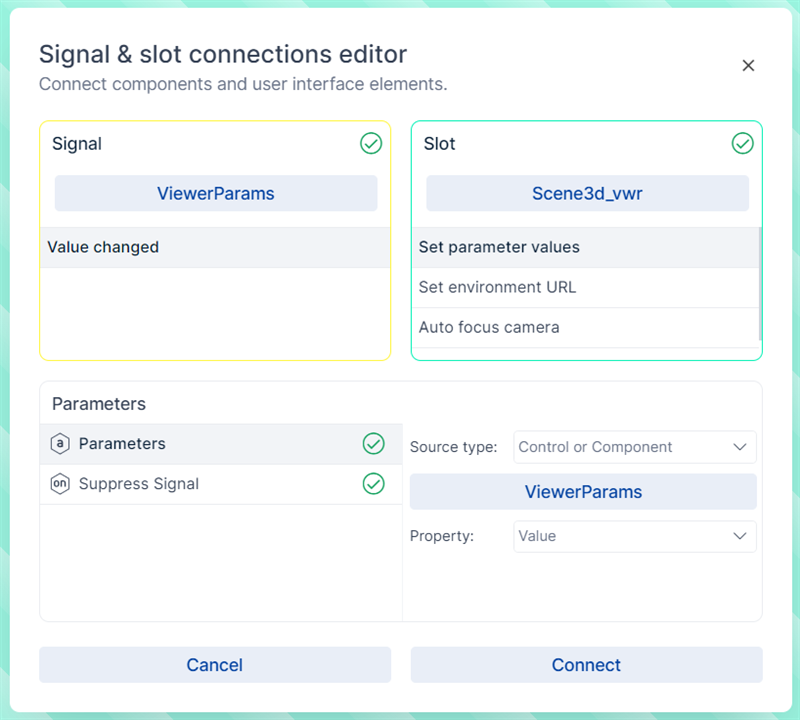Click the Source type dropdown chevron arrow
Viewport: 800px width, 720px height.
(740, 447)
